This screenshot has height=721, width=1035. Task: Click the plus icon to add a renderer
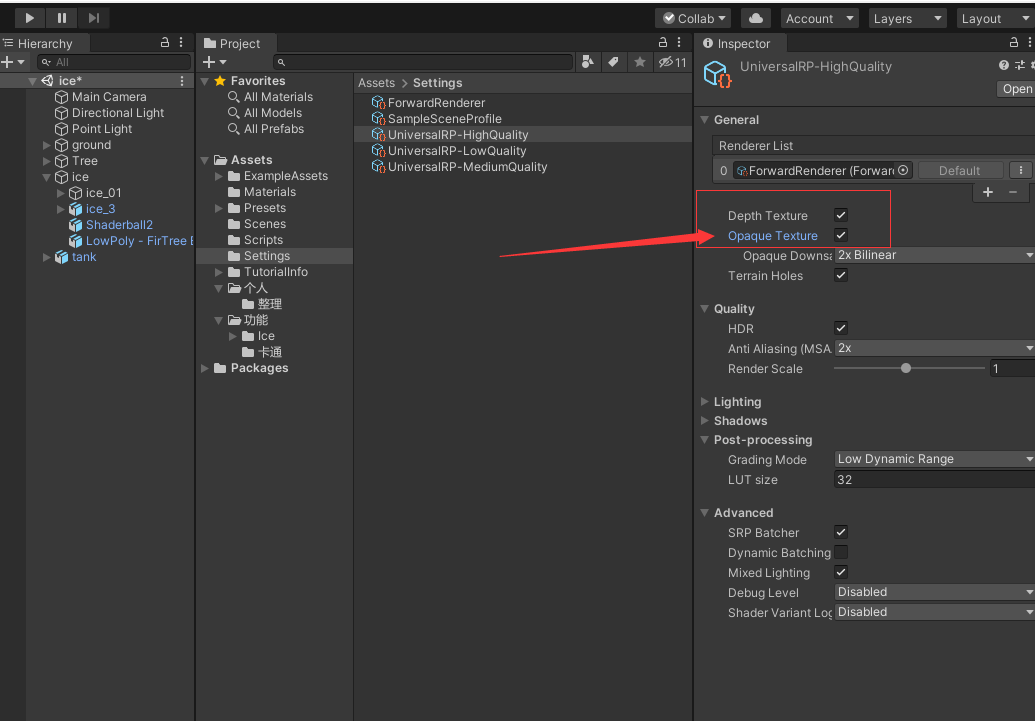point(988,192)
